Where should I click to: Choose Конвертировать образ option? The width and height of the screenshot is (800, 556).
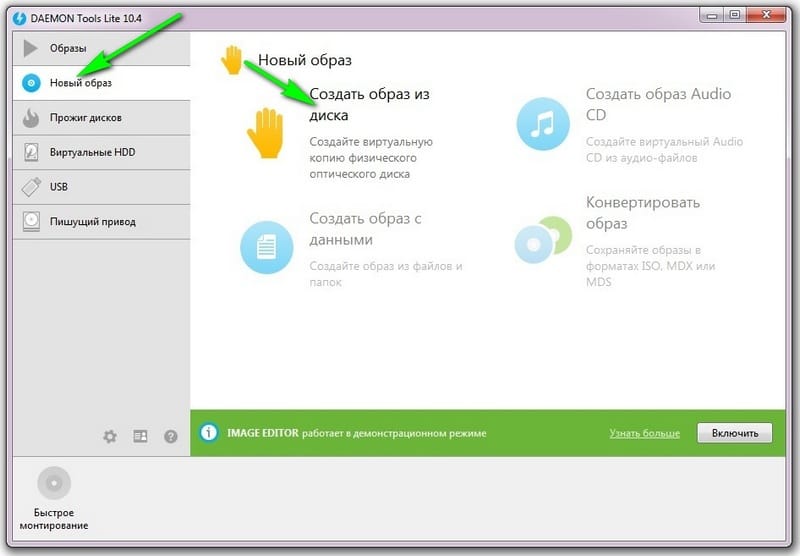pos(643,213)
